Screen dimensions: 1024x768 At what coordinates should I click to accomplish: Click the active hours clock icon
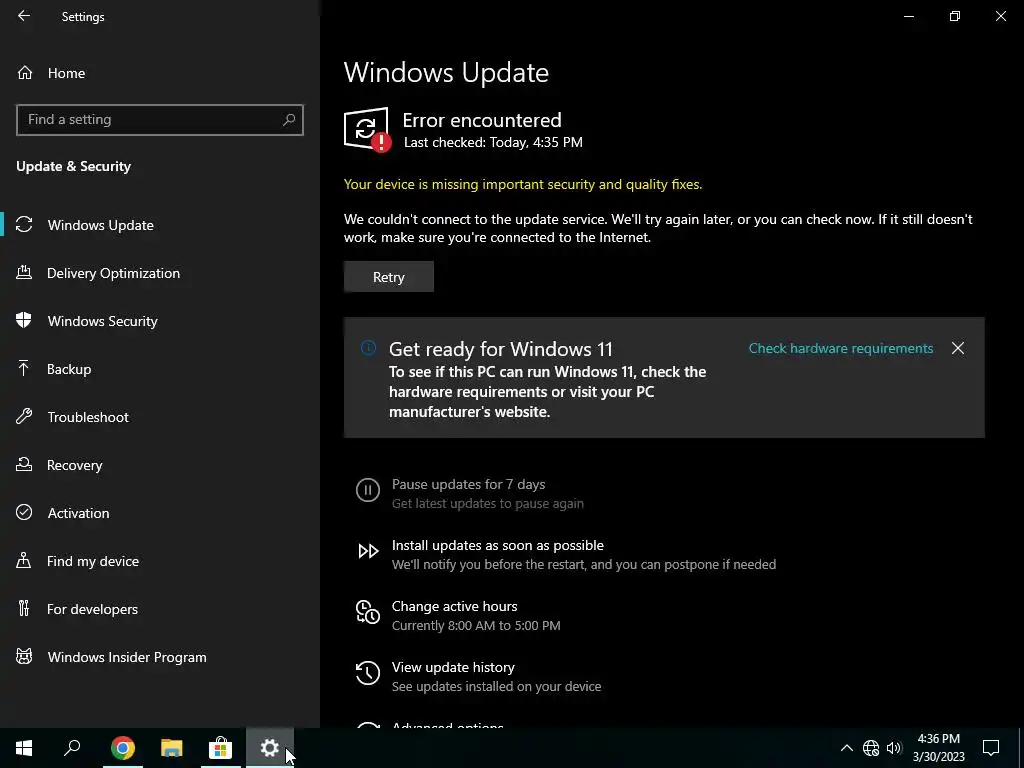(x=368, y=612)
